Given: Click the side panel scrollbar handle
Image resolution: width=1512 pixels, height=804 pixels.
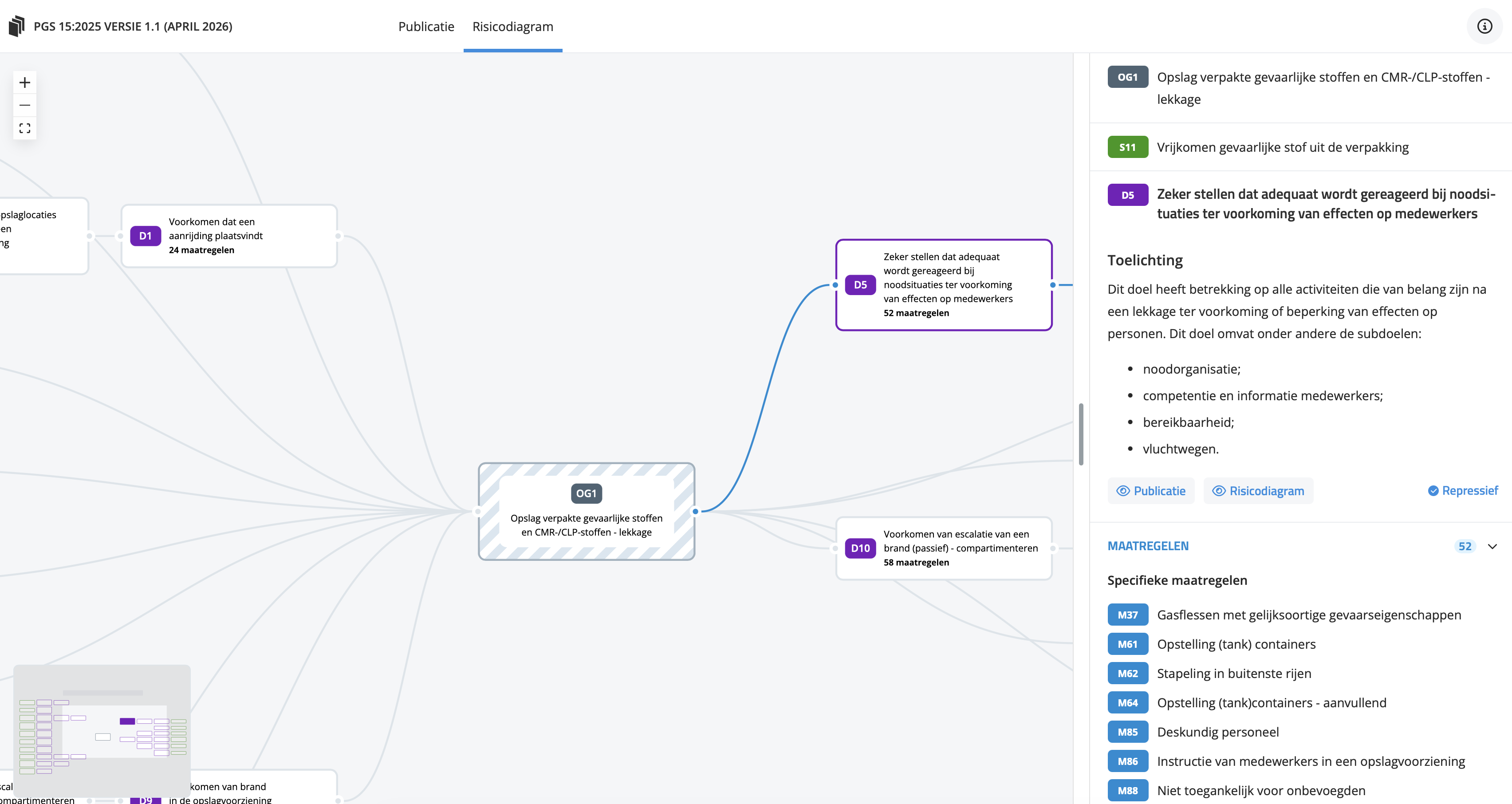Looking at the screenshot, I should pos(1081,434).
